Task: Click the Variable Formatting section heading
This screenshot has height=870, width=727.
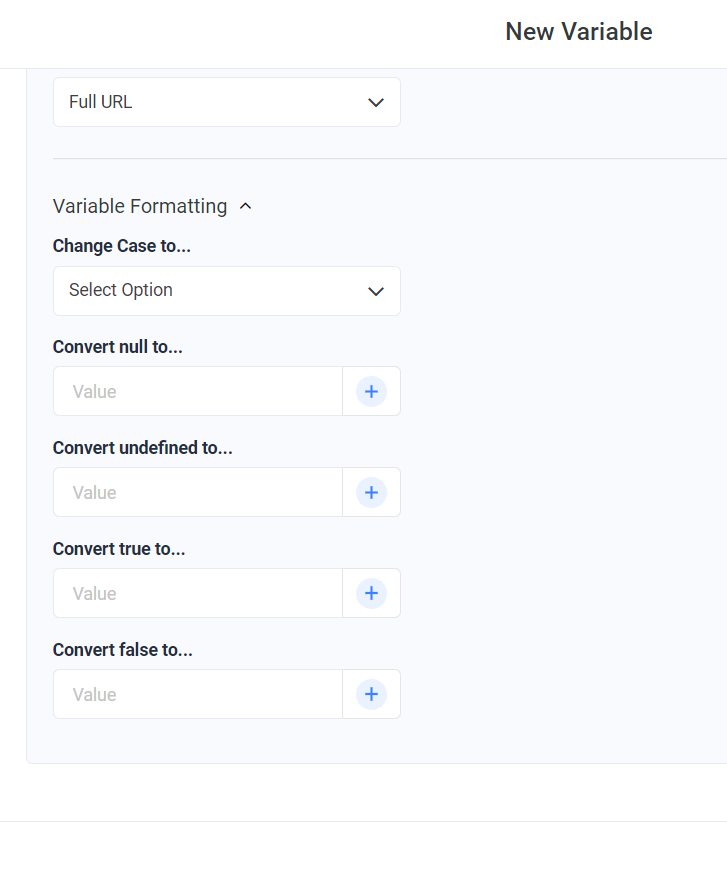Action: [140, 206]
